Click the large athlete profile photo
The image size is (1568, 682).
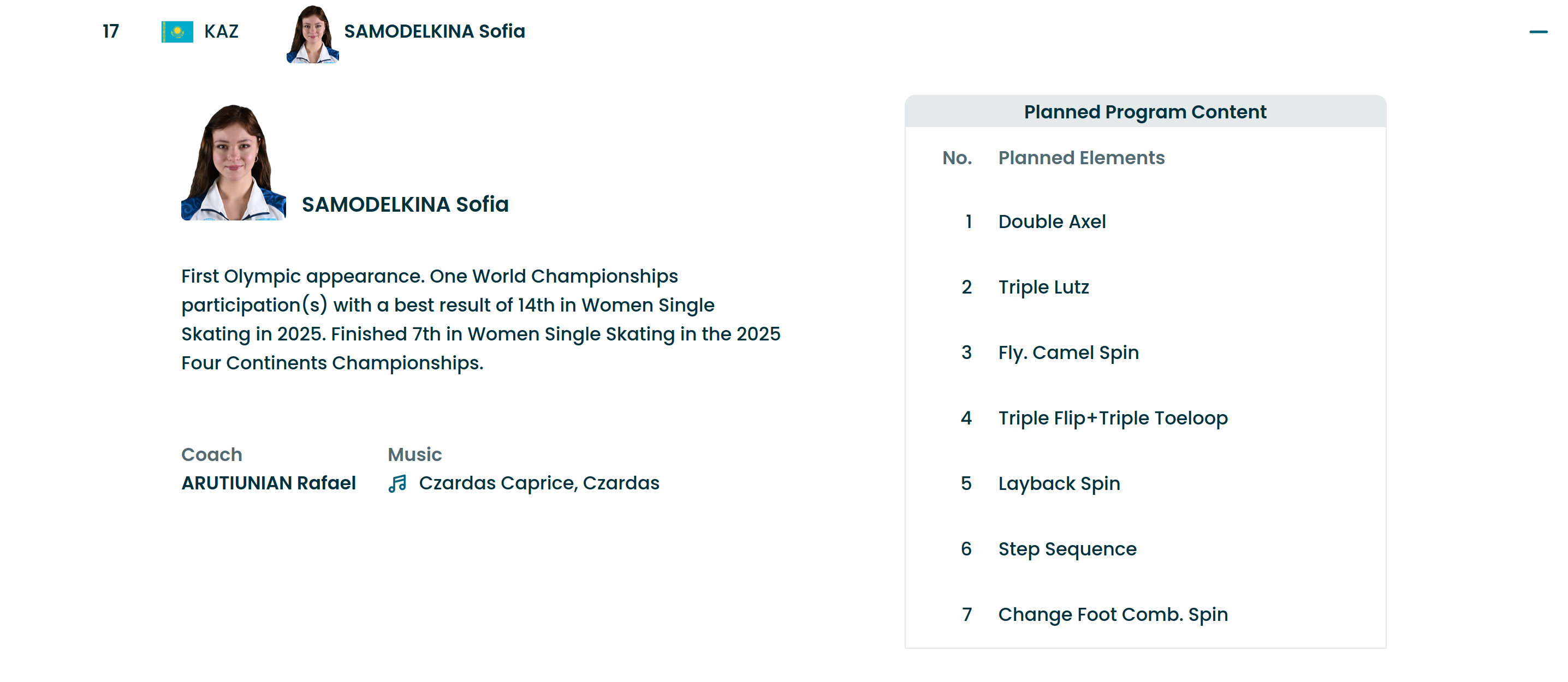pos(233,163)
